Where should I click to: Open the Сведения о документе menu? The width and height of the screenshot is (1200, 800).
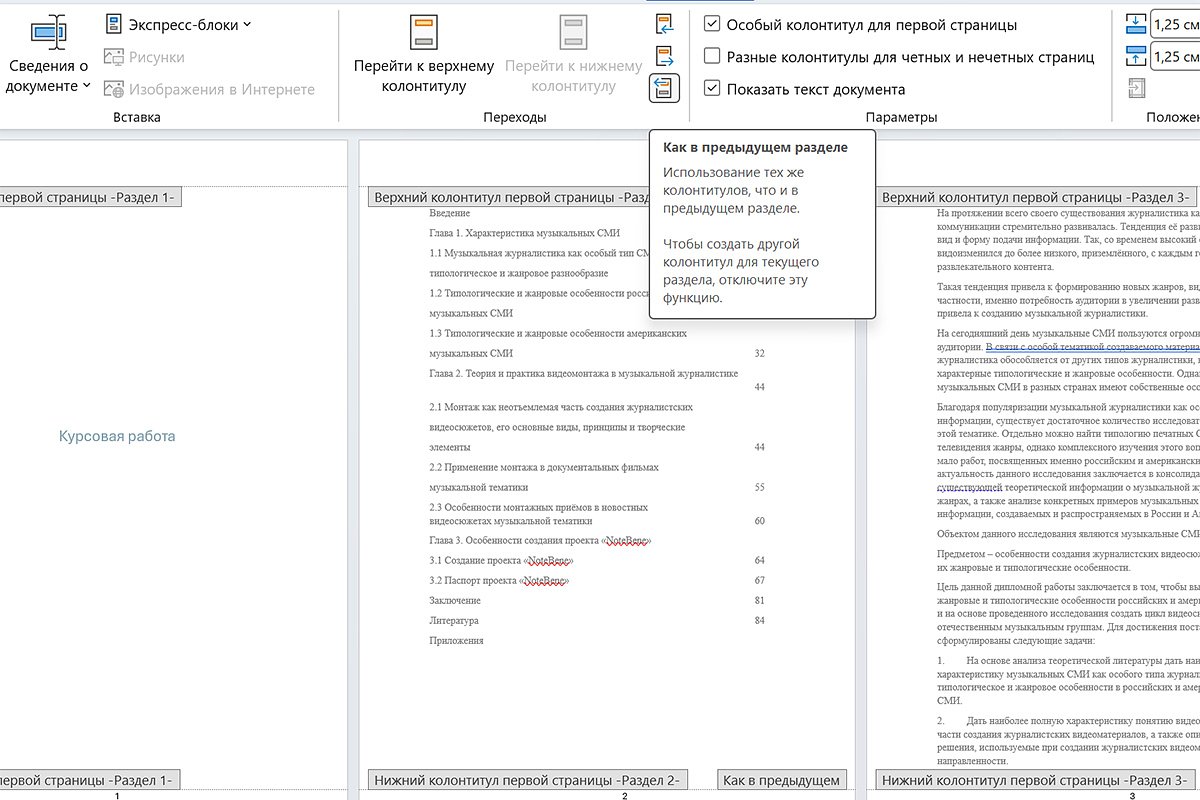click(48, 75)
